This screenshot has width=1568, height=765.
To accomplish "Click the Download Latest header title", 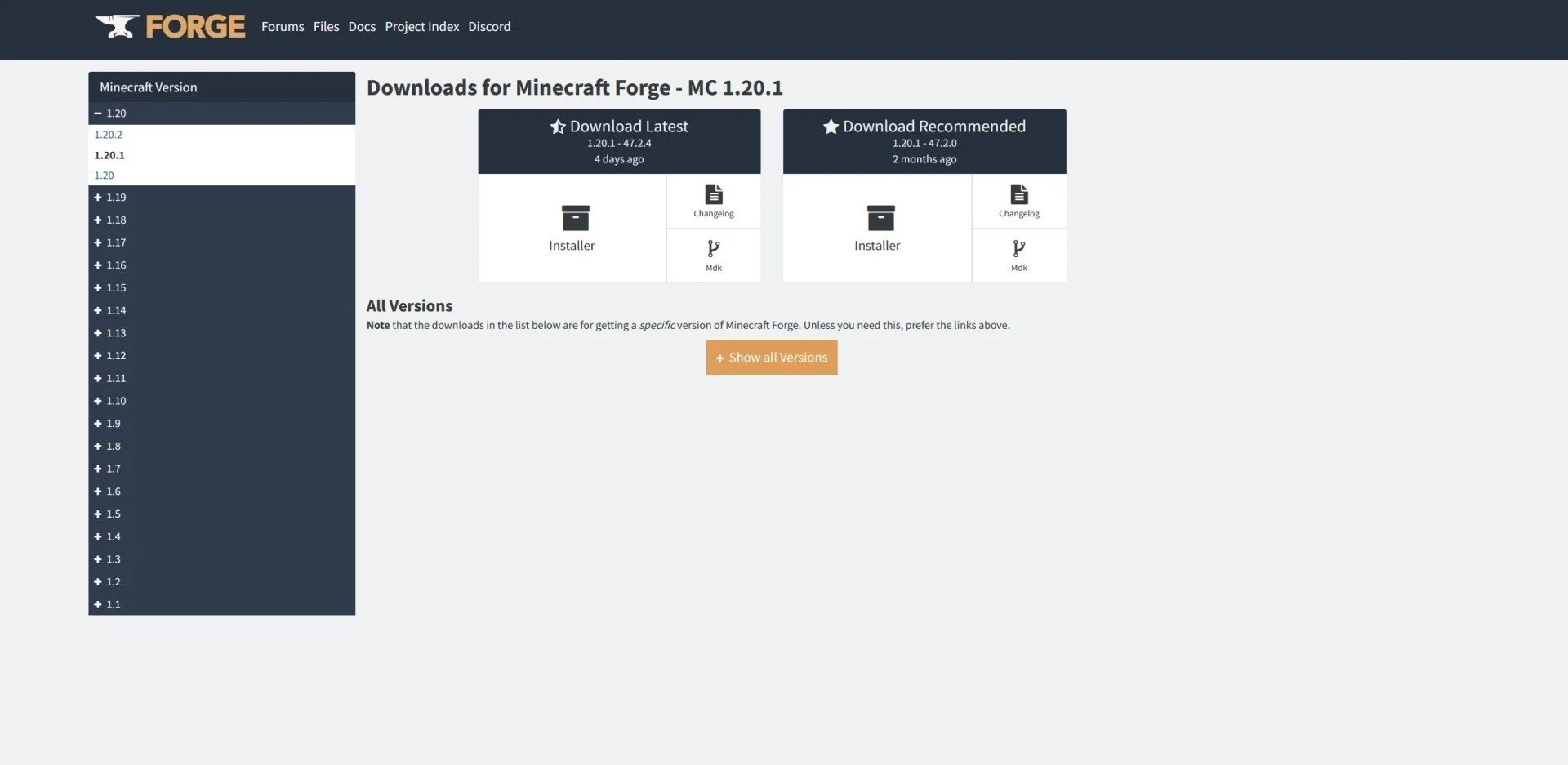I will 629,127.
